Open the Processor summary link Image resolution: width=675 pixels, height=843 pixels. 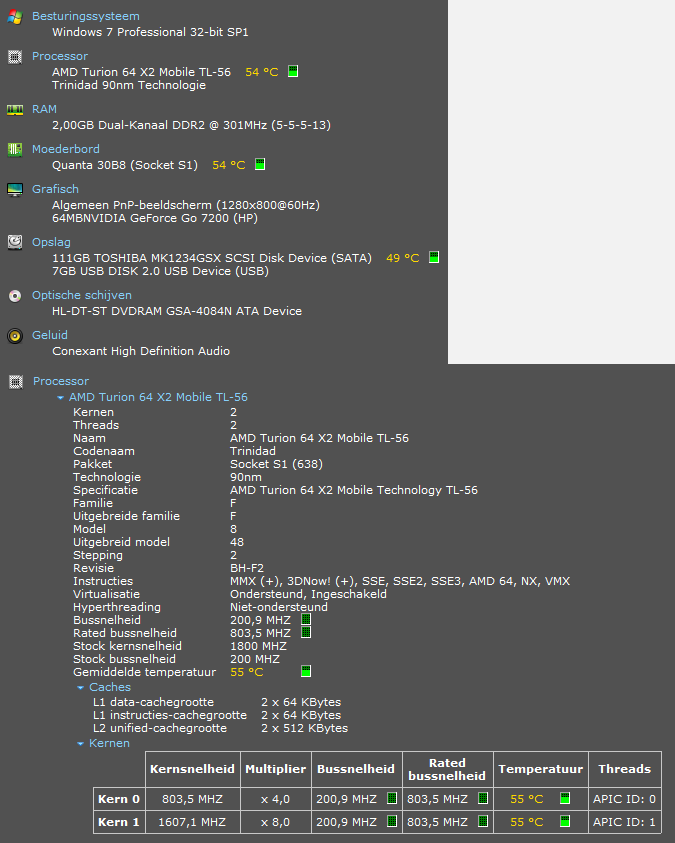pyautogui.click(x=60, y=56)
